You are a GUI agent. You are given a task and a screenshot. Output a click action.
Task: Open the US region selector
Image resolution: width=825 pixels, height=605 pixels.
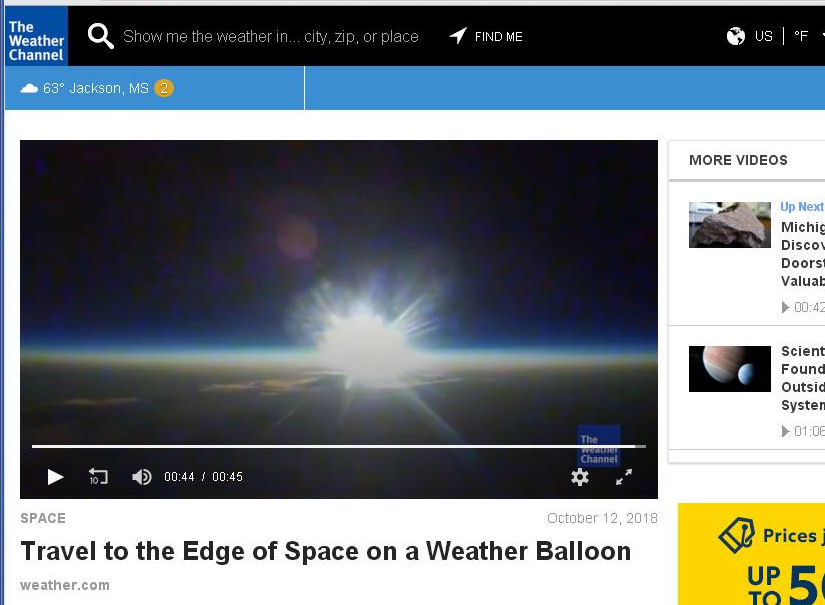pos(764,36)
